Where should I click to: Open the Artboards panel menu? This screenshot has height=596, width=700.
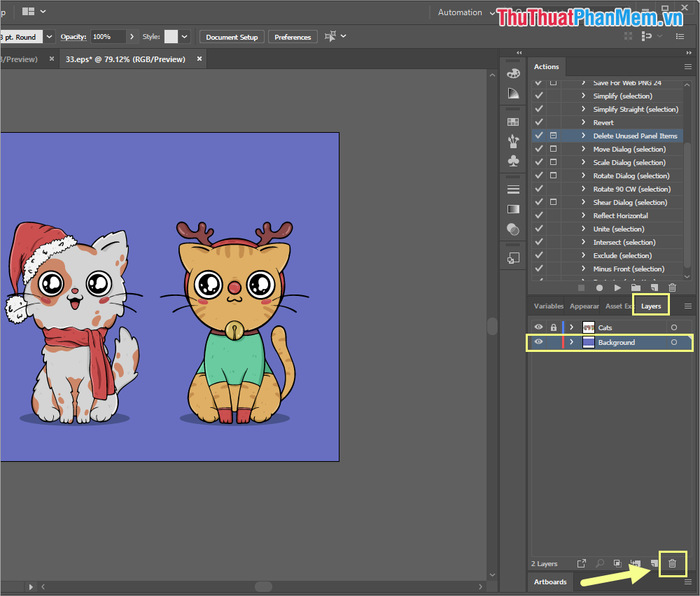tap(688, 582)
